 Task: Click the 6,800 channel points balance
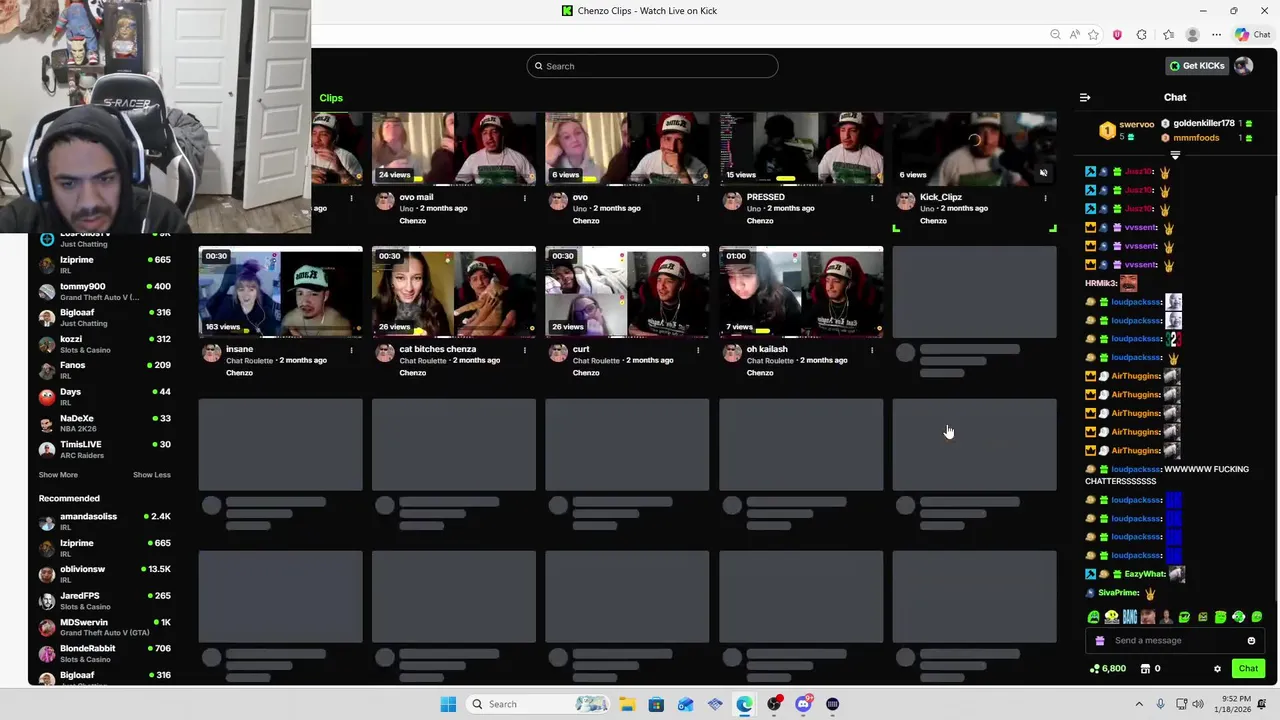(1108, 669)
